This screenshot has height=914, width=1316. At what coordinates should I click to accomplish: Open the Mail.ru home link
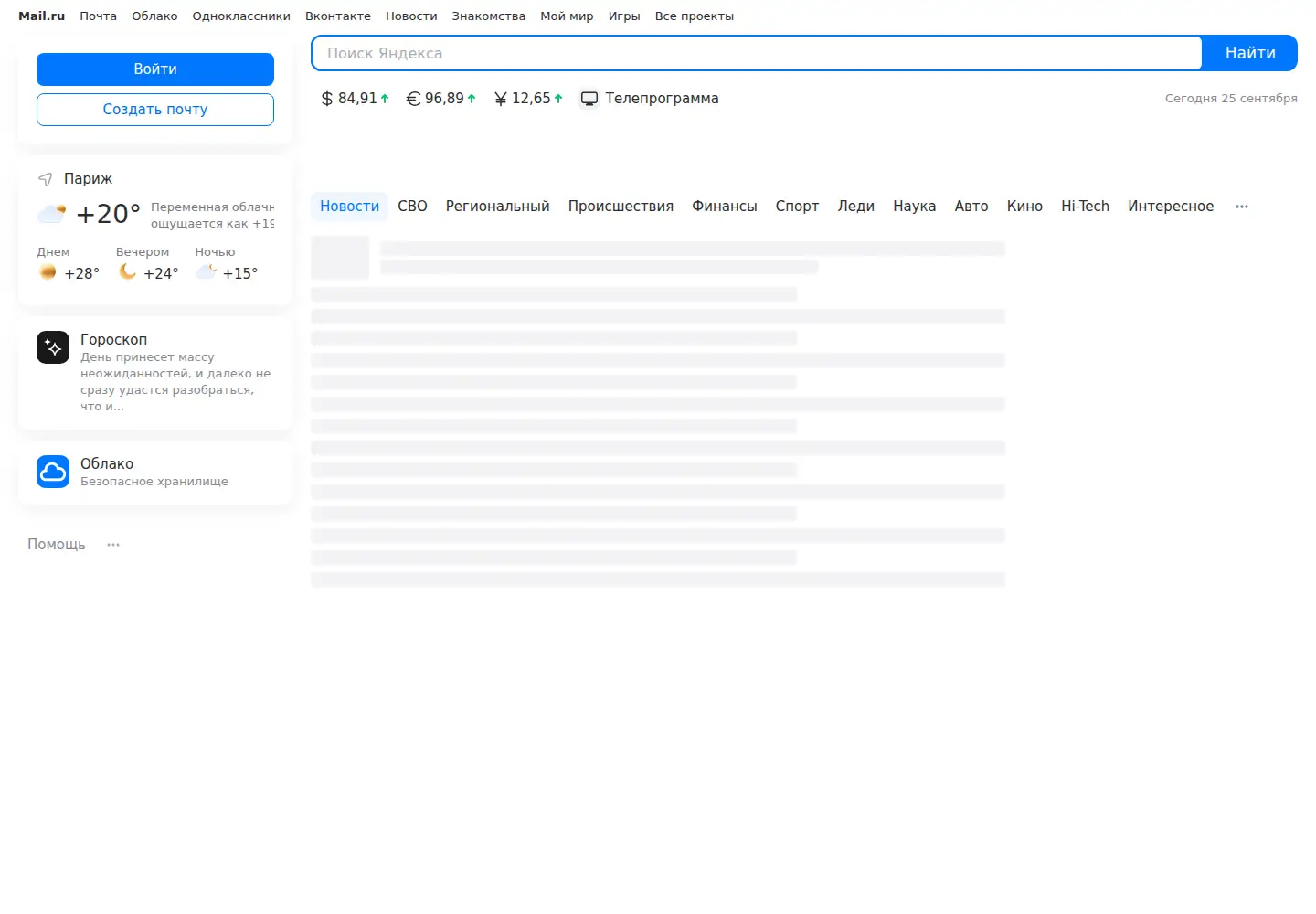[41, 16]
